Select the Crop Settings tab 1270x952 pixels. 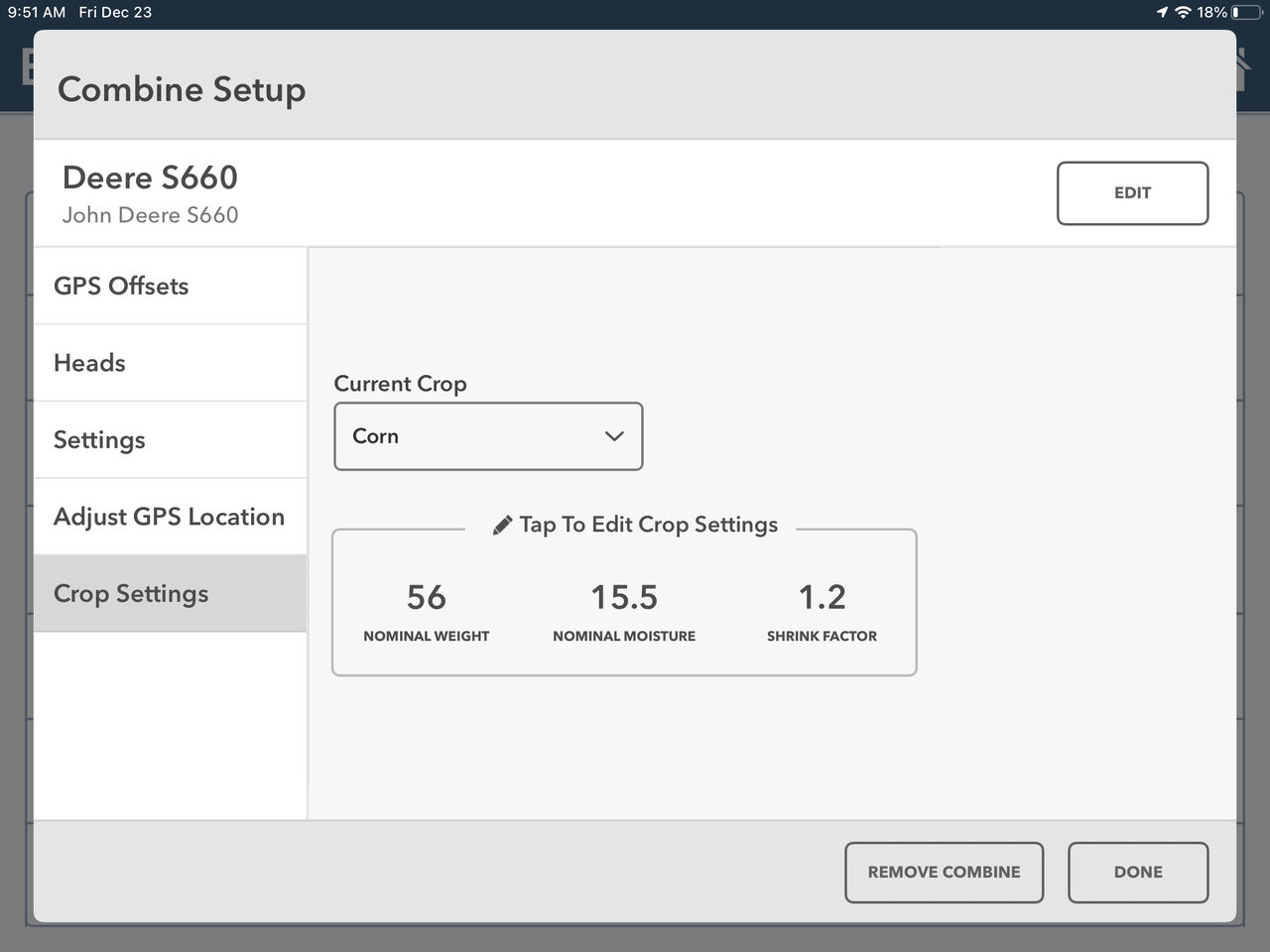[170, 593]
